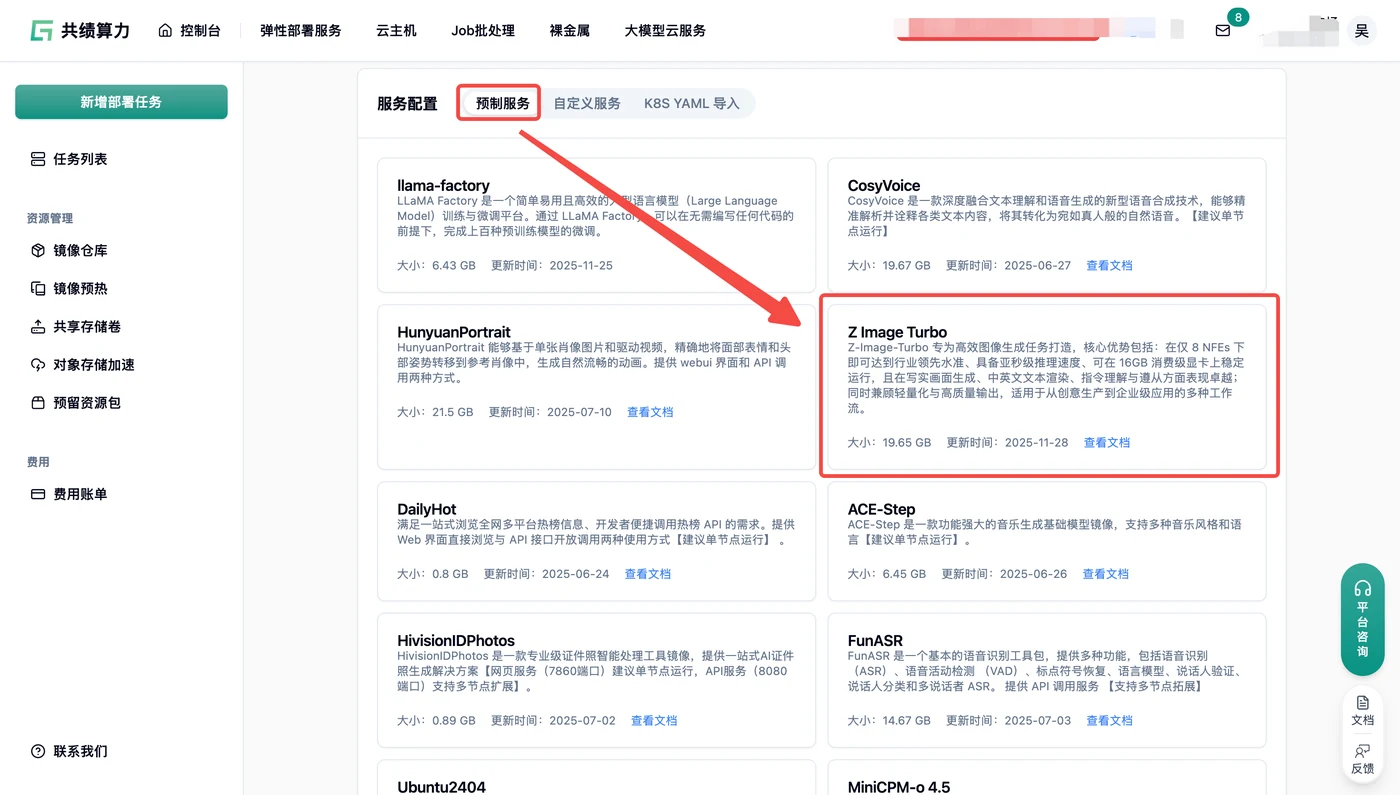
Task: Select the Z Image Turbo service card
Action: pos(1047,387)
